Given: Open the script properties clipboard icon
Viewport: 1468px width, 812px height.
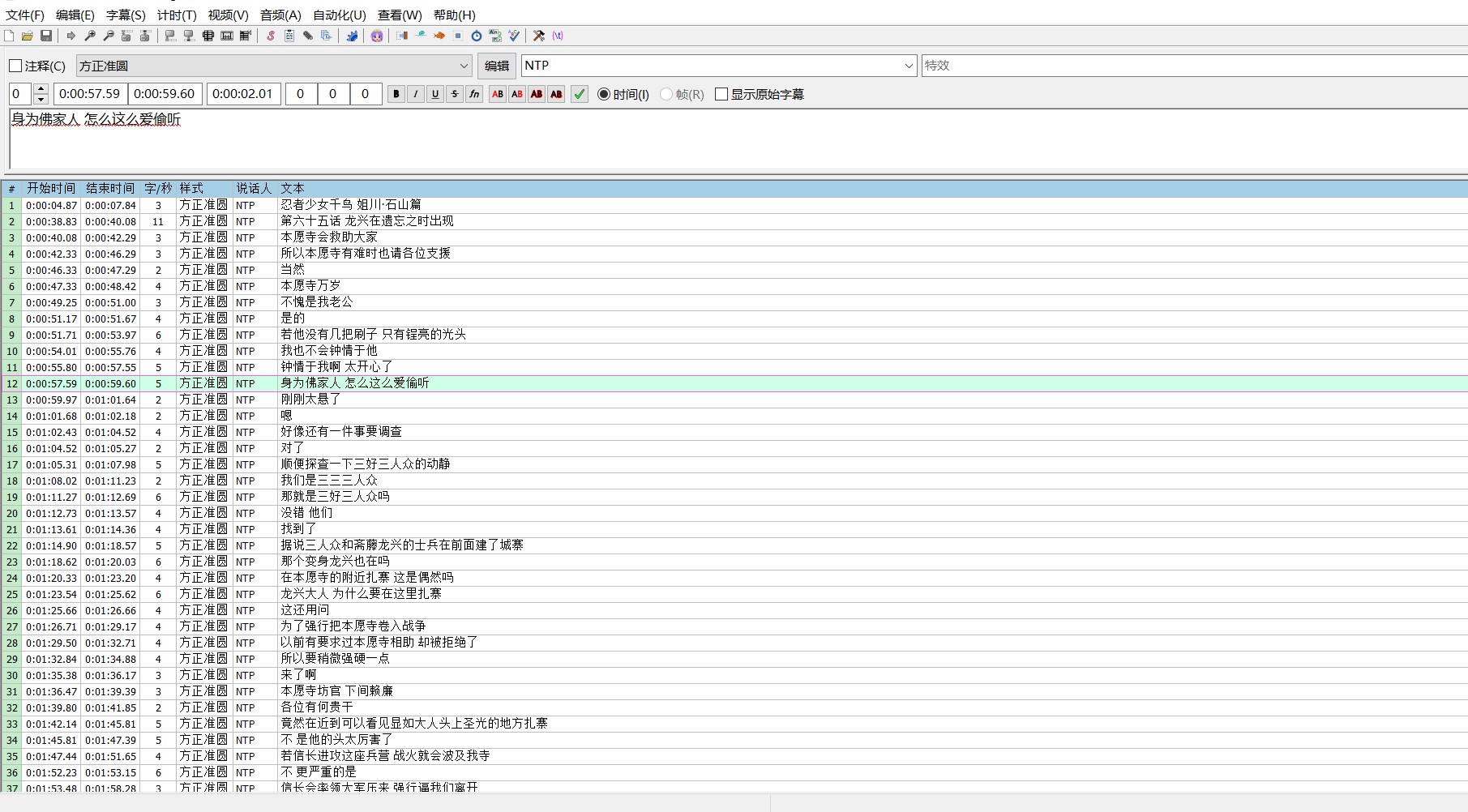Looking at the screenshot, I should [x=289, y=36].
